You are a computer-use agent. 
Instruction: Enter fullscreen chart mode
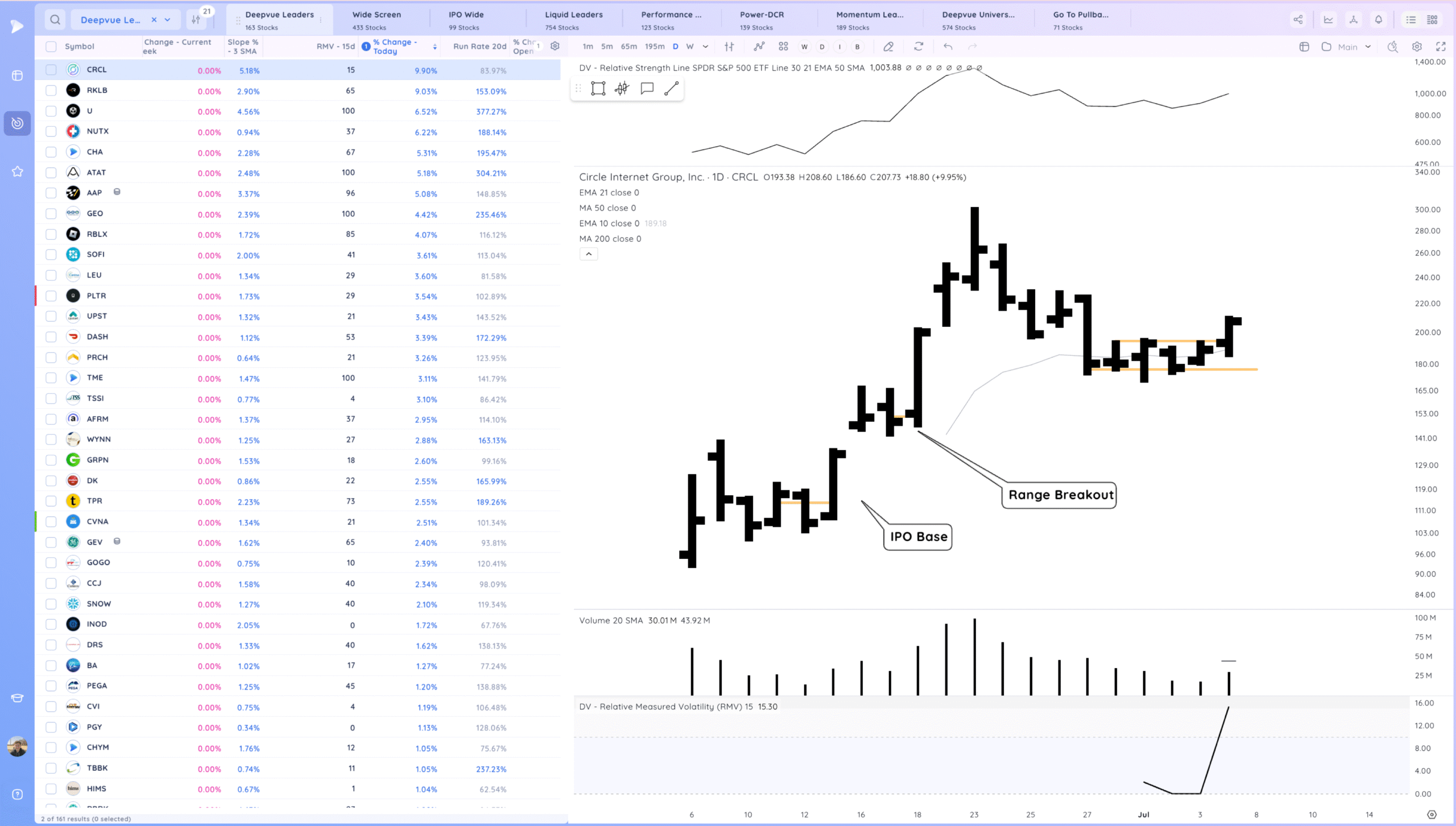1441,47
